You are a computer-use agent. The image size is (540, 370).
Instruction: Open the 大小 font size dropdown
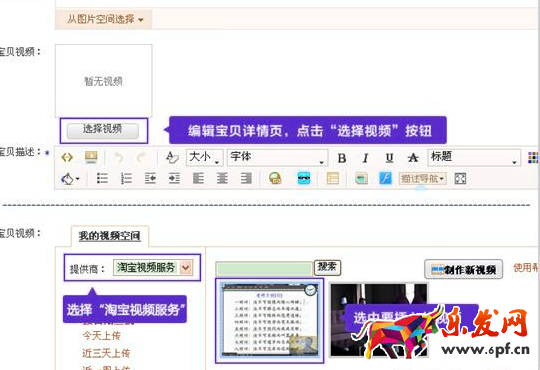coord(205,157)
